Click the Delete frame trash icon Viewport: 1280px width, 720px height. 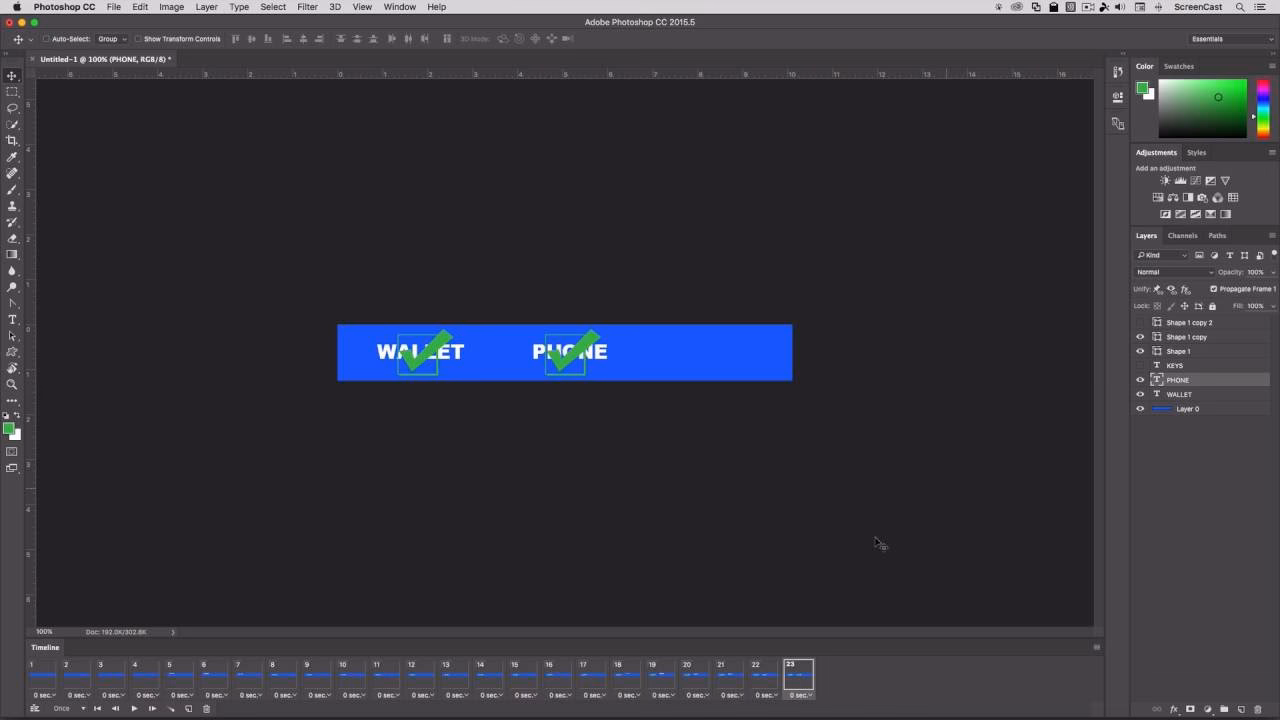tap(206, 708)
